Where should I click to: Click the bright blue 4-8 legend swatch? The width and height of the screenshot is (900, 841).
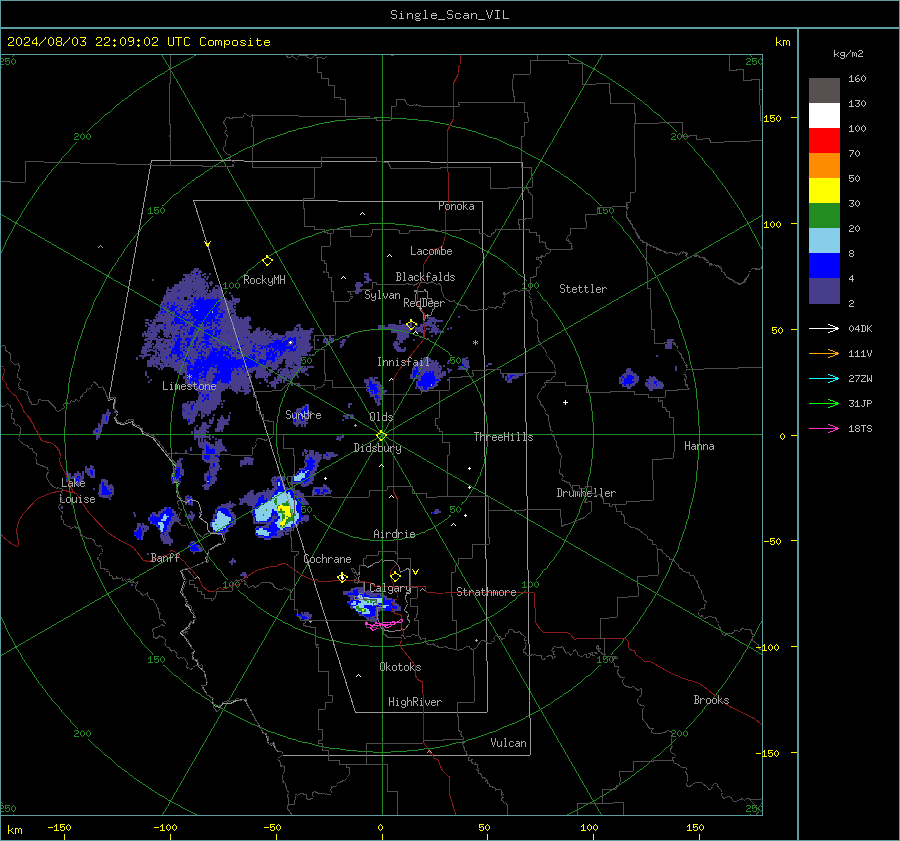(x=824, y=266)
